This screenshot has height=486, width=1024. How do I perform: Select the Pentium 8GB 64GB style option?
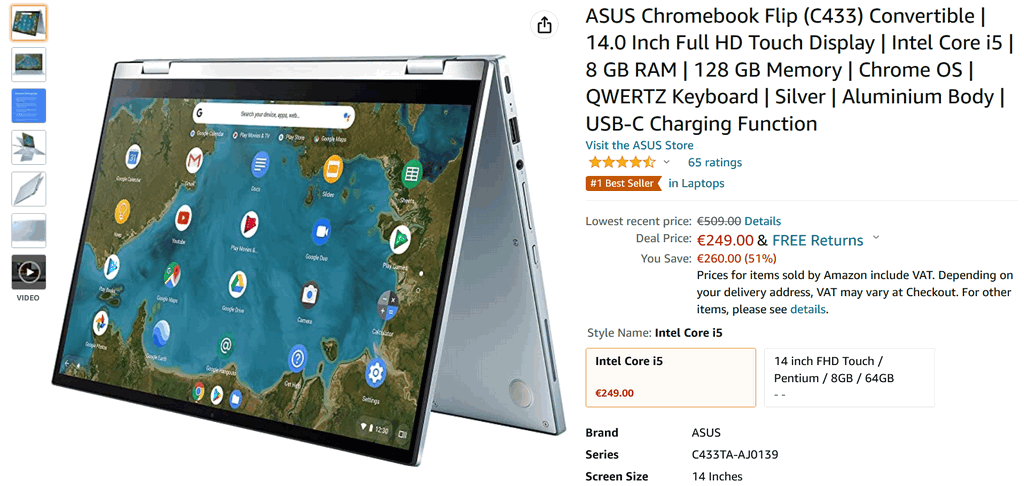point(850,378)
